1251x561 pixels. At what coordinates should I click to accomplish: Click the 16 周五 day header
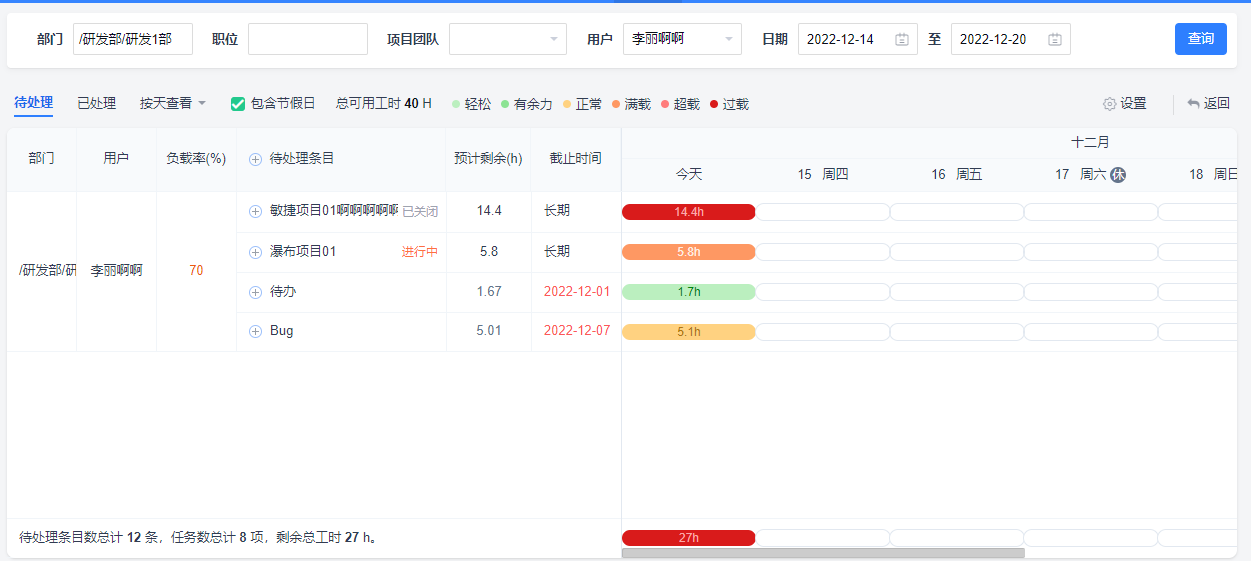[956, 174]
